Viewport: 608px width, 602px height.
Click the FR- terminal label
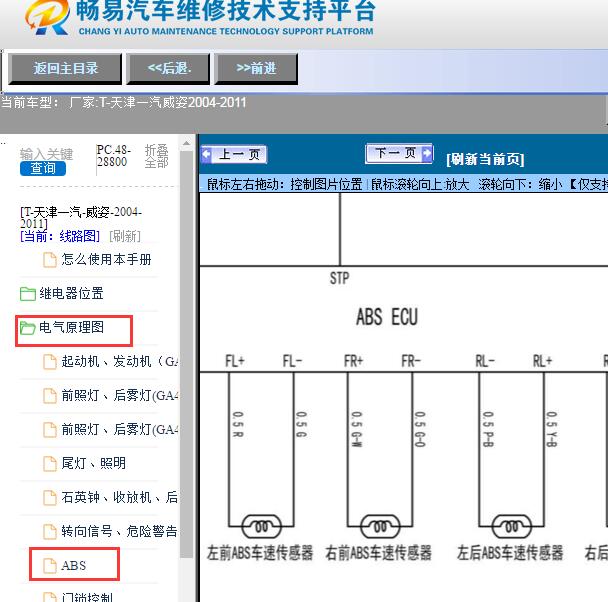point(411,361)
